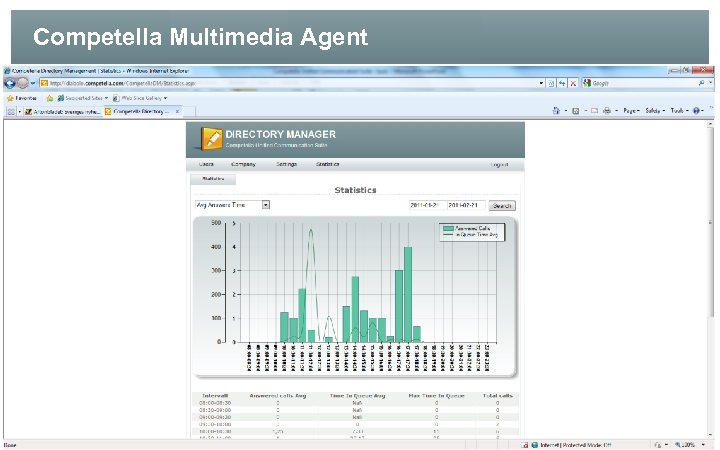This screenshot has height=450, width=720.
Task: Open the search provider options dropdown
Action: (x=710, y=83)
